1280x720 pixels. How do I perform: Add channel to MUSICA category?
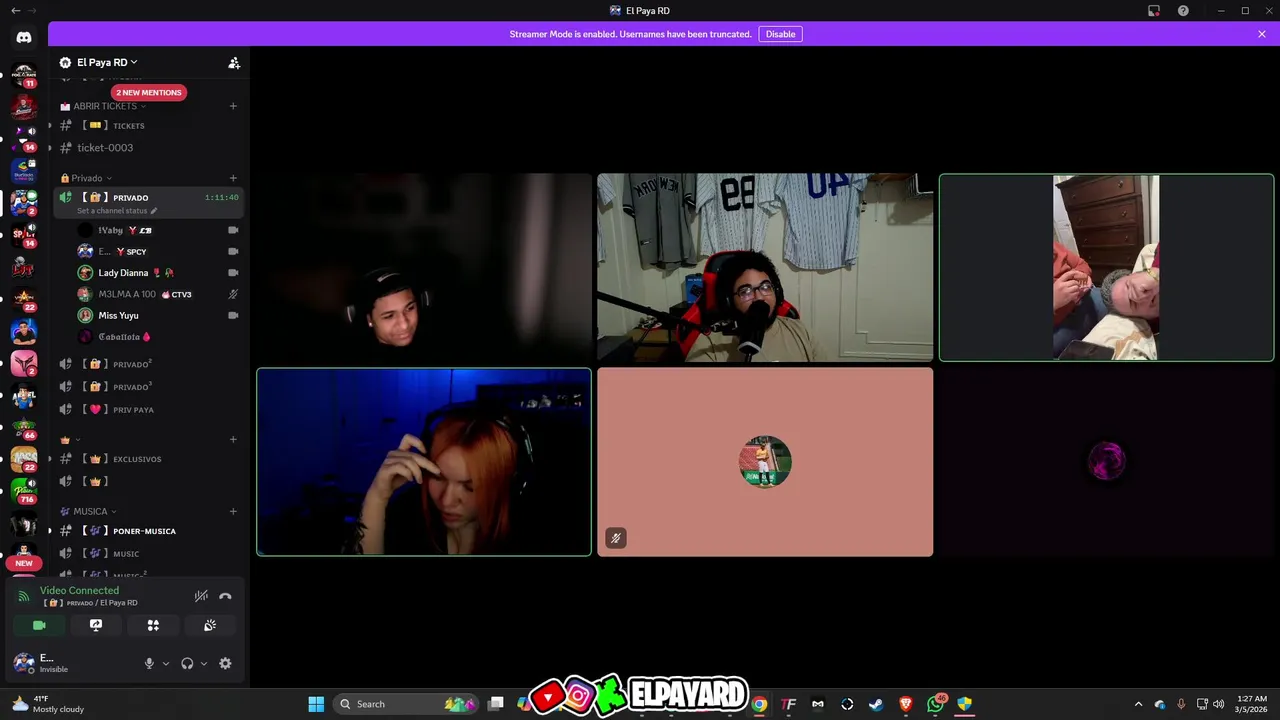point(233,511)
